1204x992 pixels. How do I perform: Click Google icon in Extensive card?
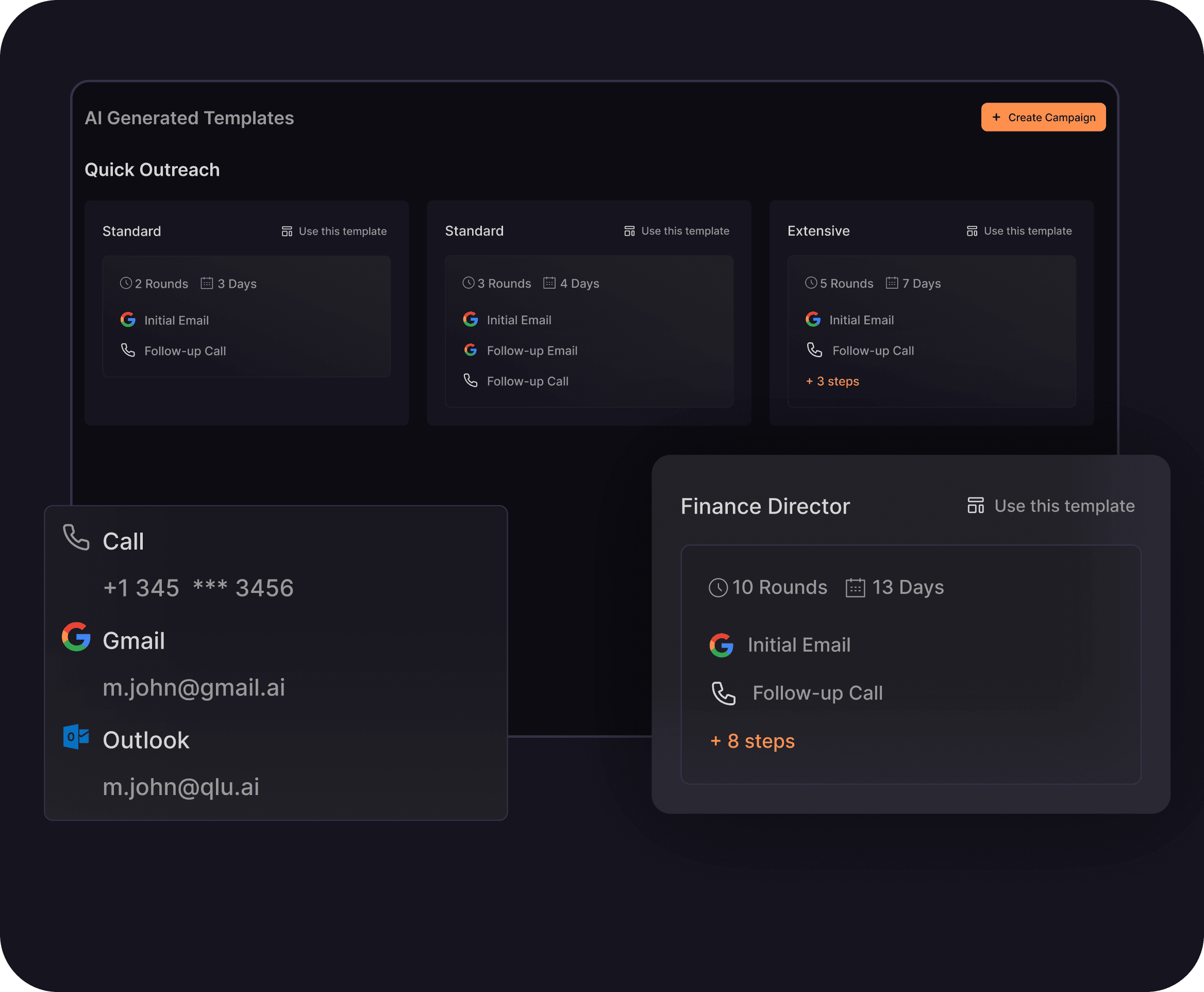pos(813,319)
